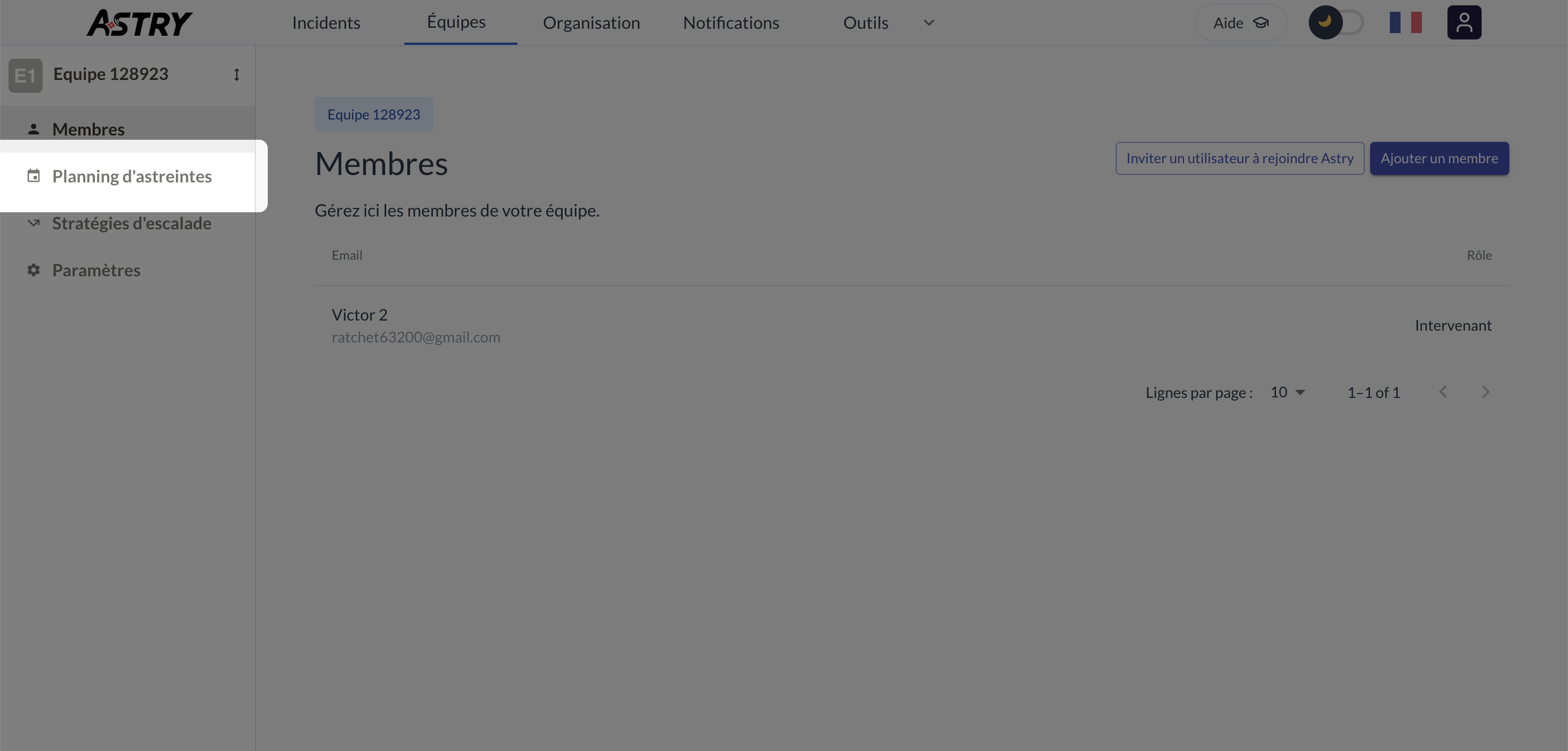Open the Lignes par page dropdown
Image resolution: width=1568 pixels, height=751 pixels.
click(1287, 393)
